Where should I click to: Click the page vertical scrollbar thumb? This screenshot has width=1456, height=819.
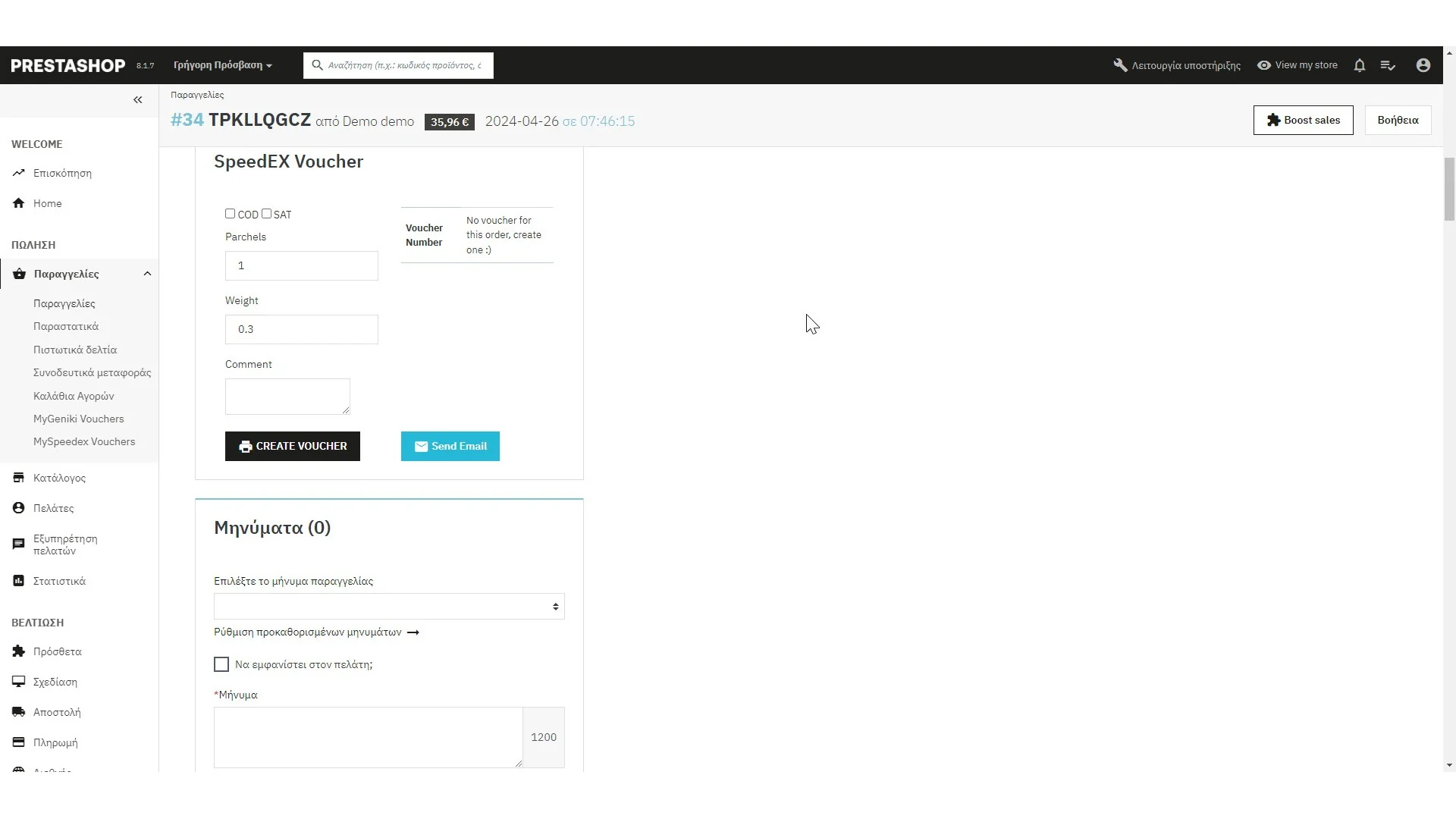click(x=1449, y=188)
